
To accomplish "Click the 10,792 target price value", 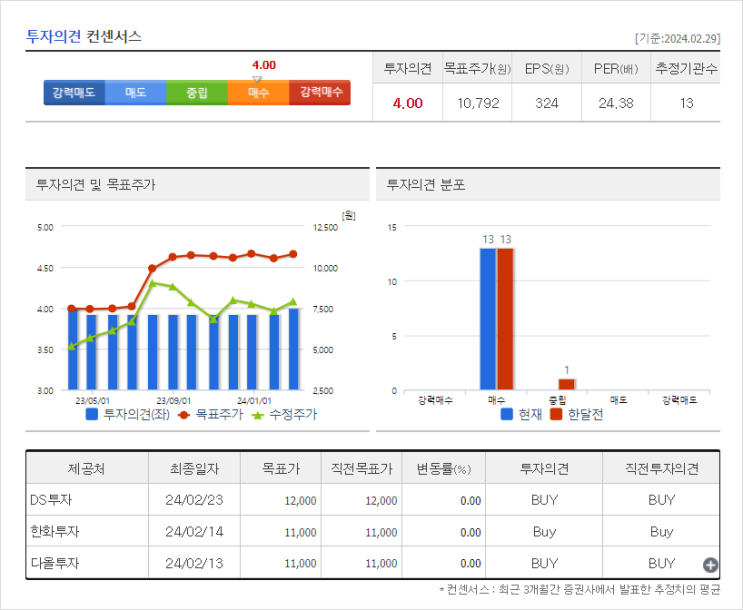I will (x=478, y=103).
